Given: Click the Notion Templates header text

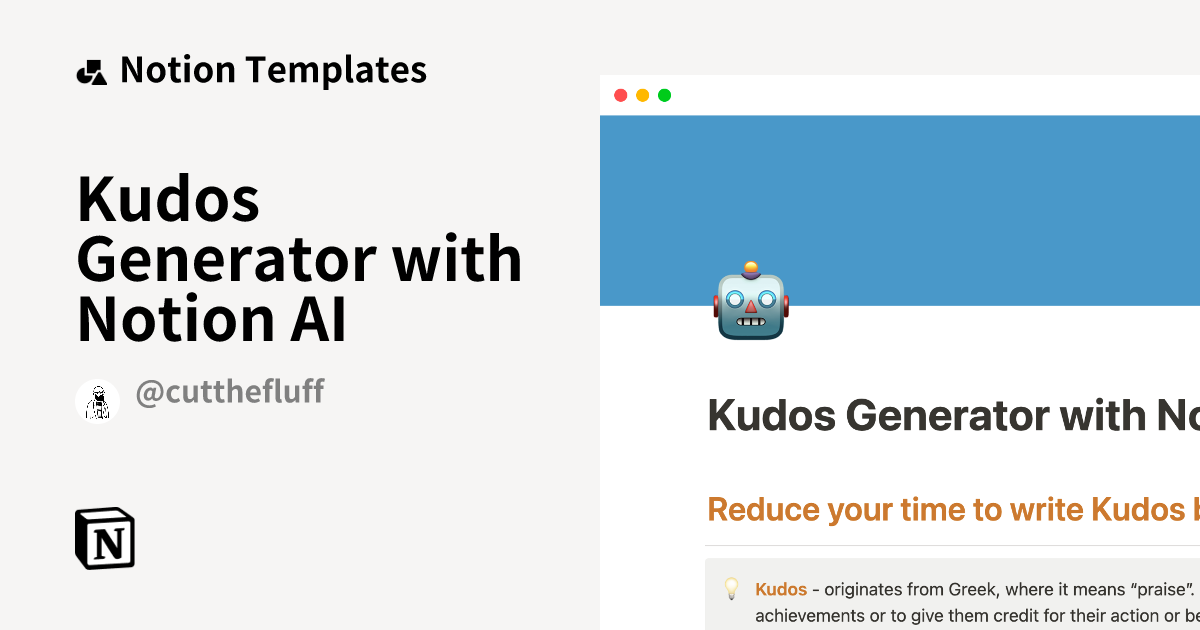Looking at the screenshot, I should point(274,69).
